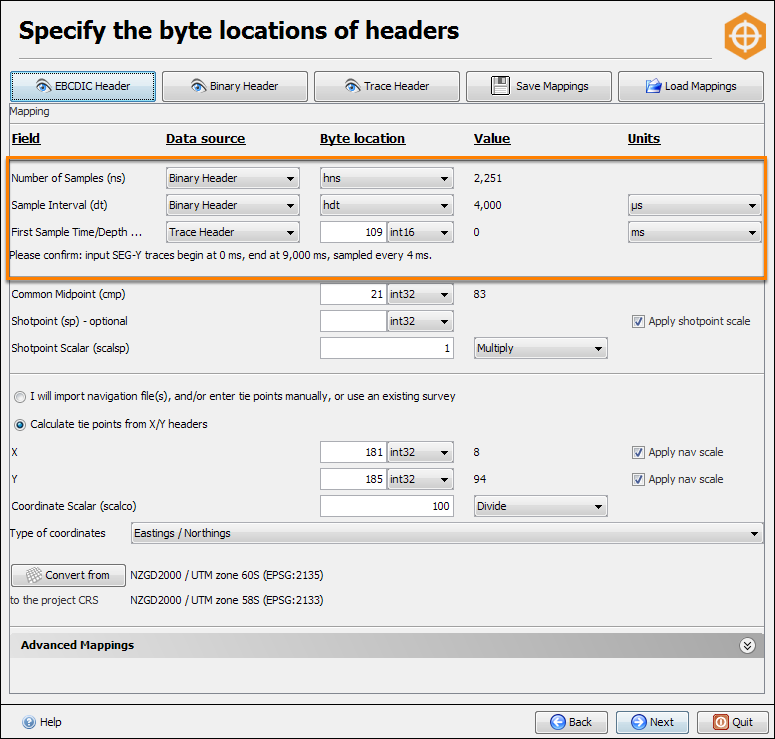Click the Coordinate Scalar field 100

coord(387,506)
